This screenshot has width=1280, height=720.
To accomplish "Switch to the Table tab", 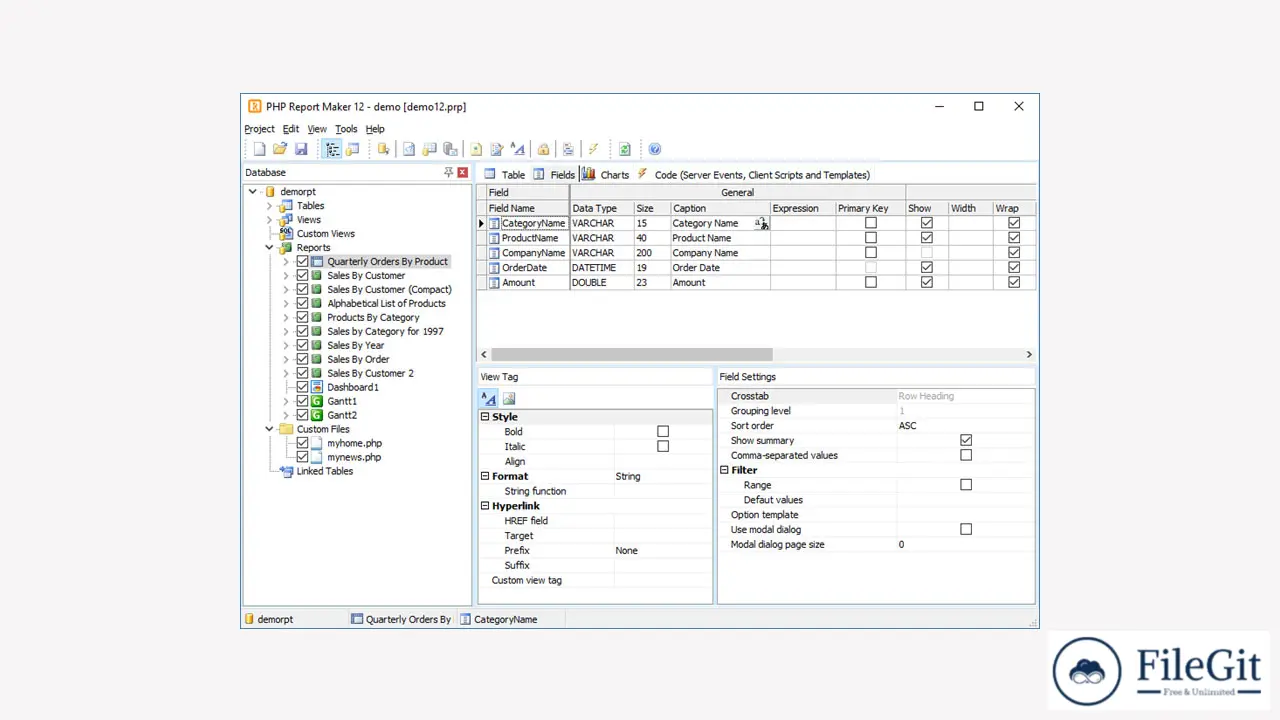I will [505, 174].
